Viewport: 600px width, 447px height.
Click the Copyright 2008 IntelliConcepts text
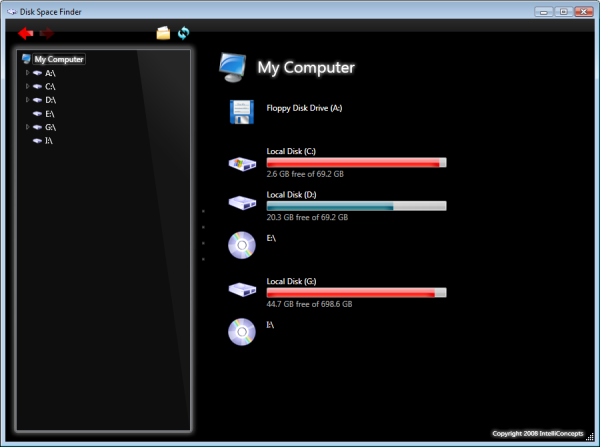point(538,433)
